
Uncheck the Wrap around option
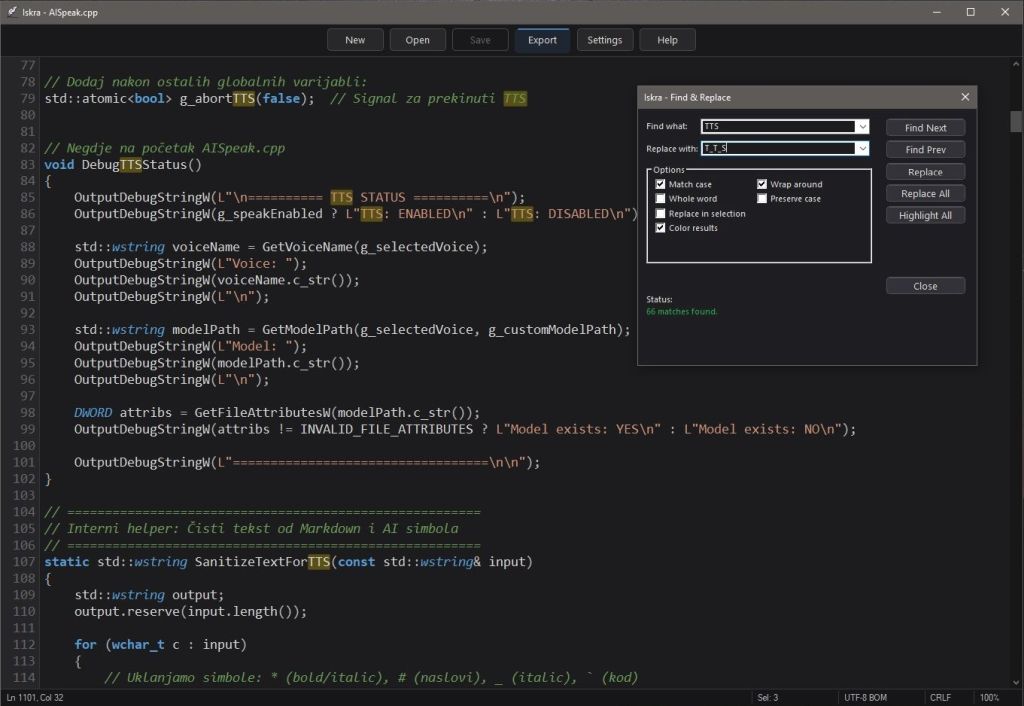click(x=762, y=185)
